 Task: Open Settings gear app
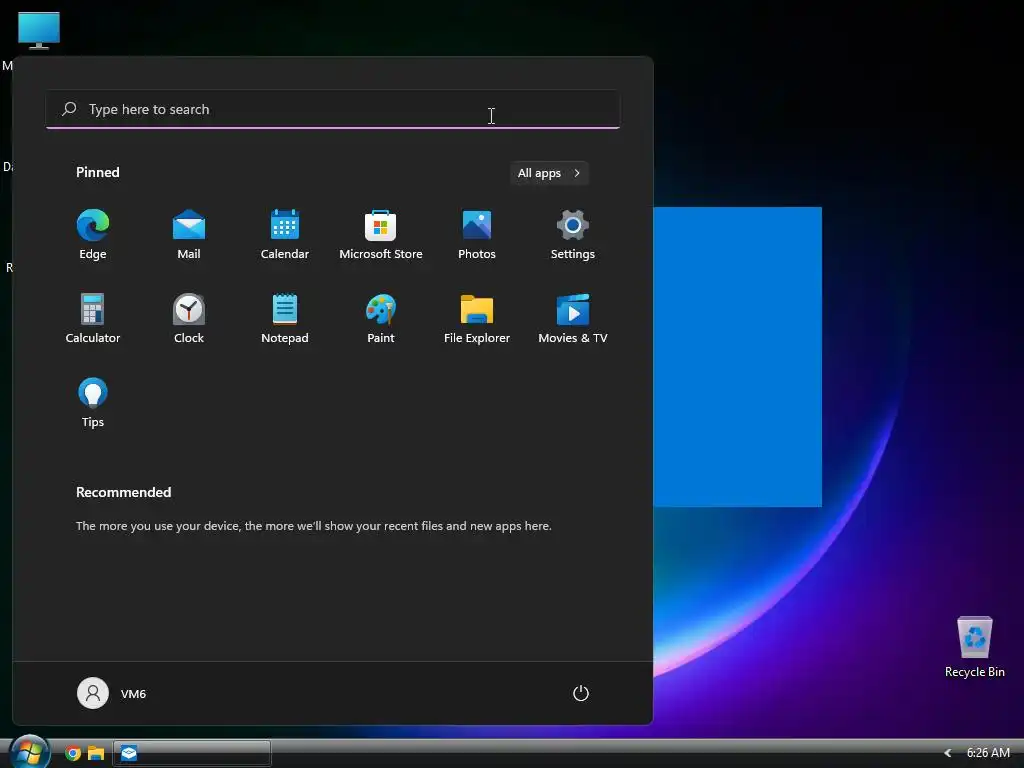pyautogui.click(x=573, y=234)
